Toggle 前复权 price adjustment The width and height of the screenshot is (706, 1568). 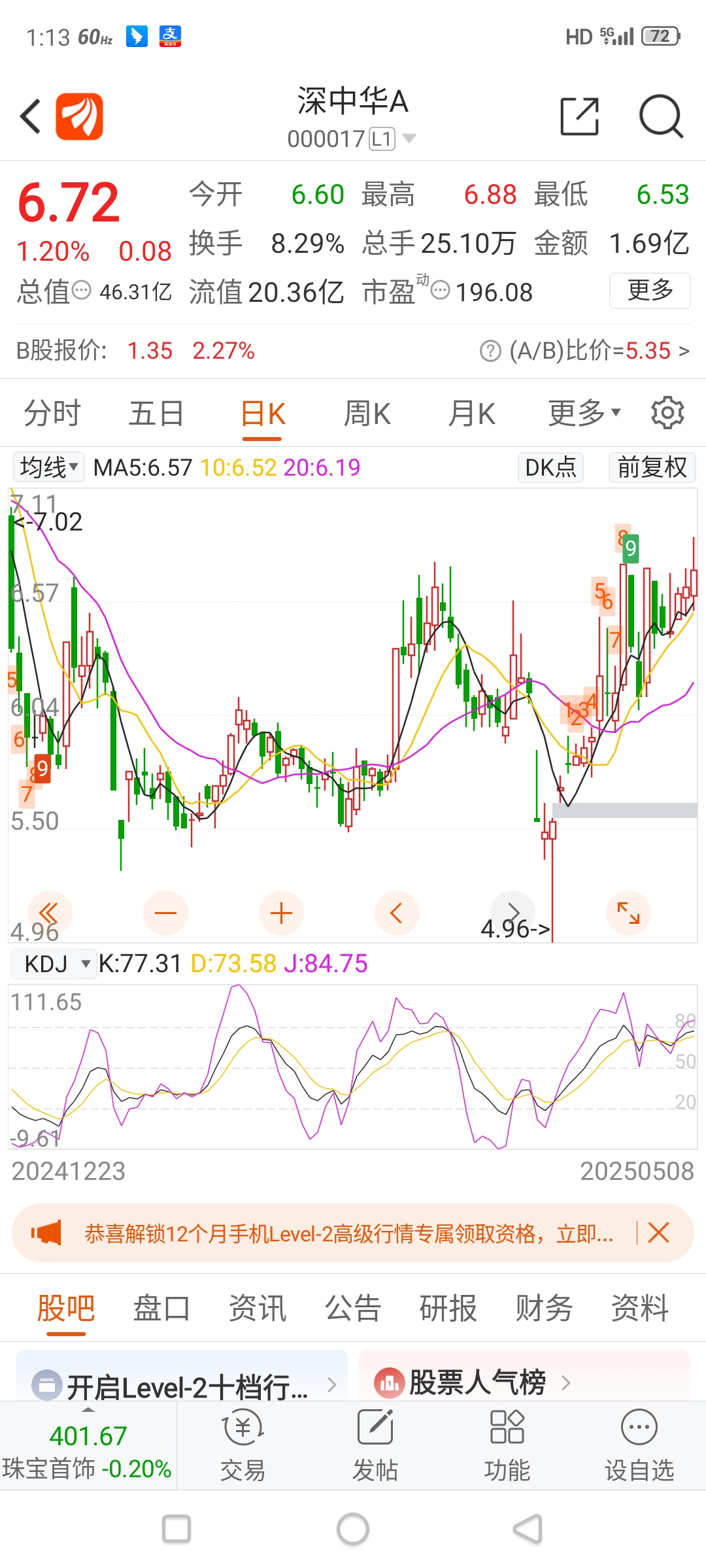coord(652,467)
